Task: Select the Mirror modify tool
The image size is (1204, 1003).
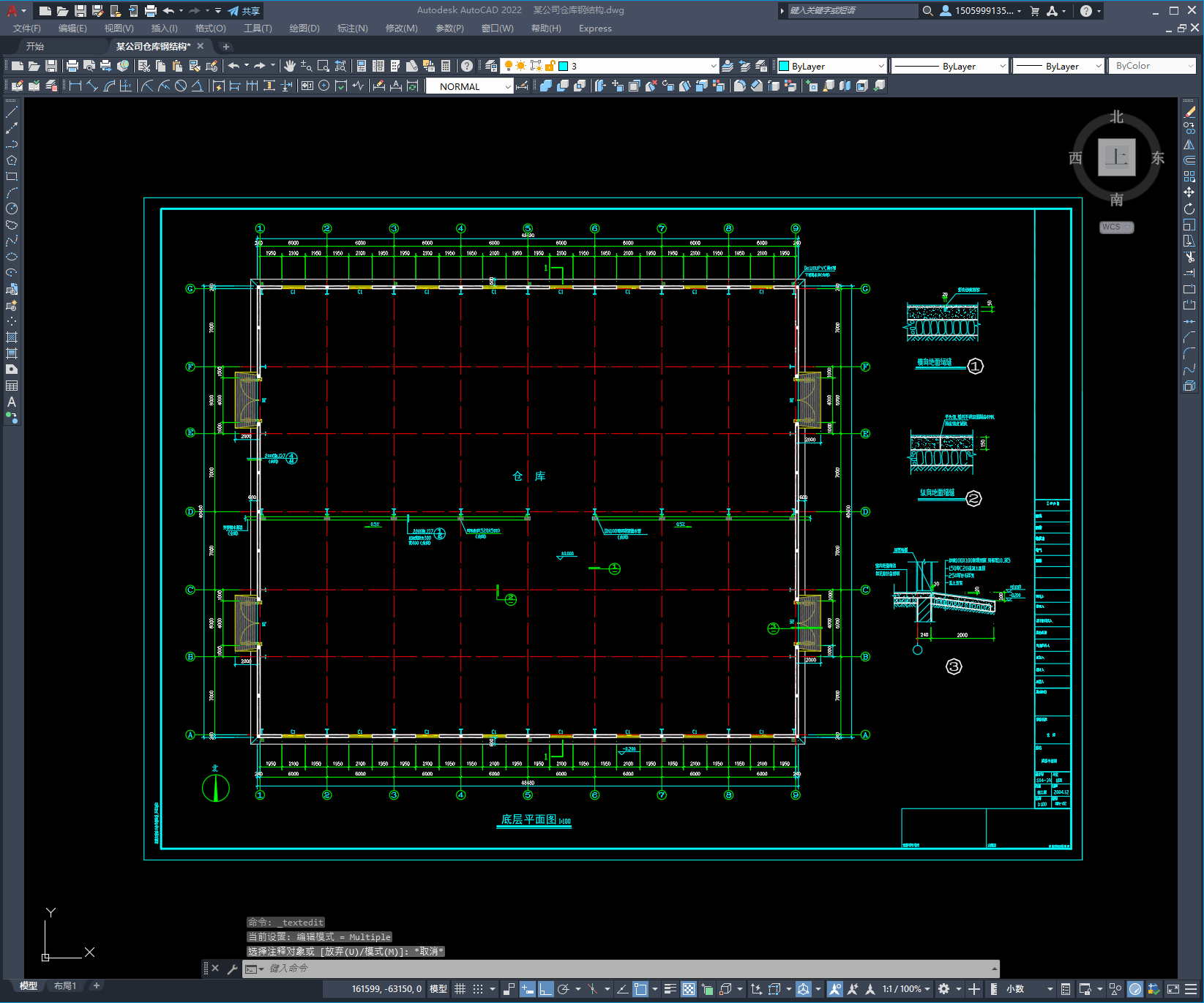Action: coord(1189,145)
